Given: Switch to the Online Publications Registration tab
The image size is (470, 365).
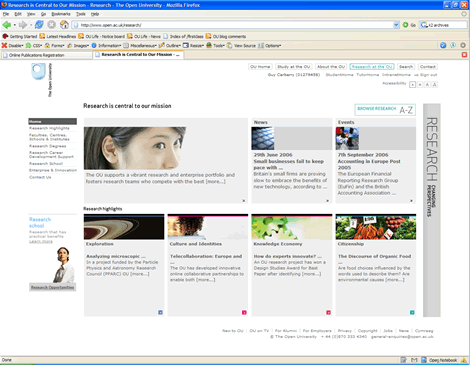Looking at the screenshot, I should pos(46,55).
